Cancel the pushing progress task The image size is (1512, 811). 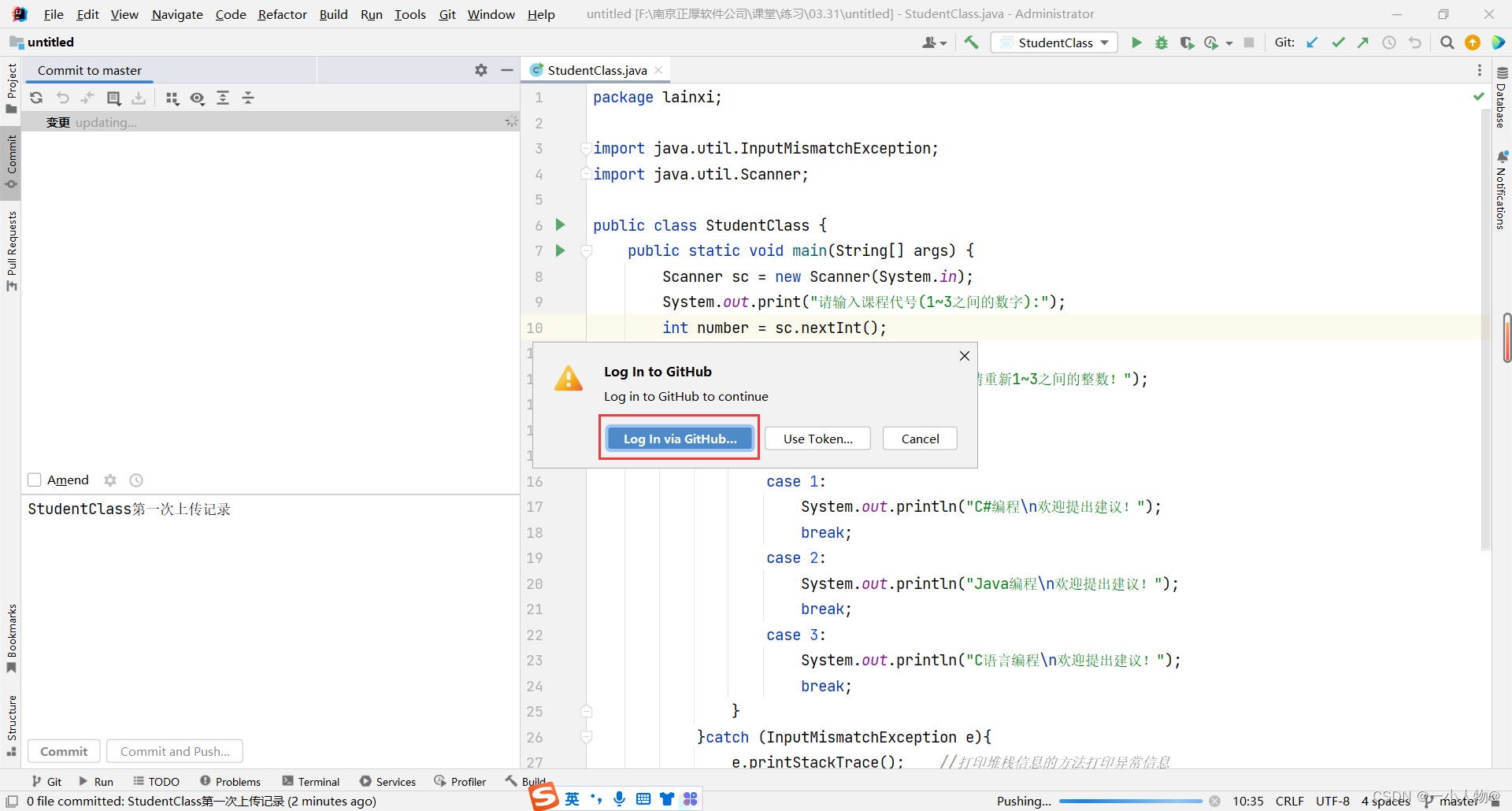1215,801
